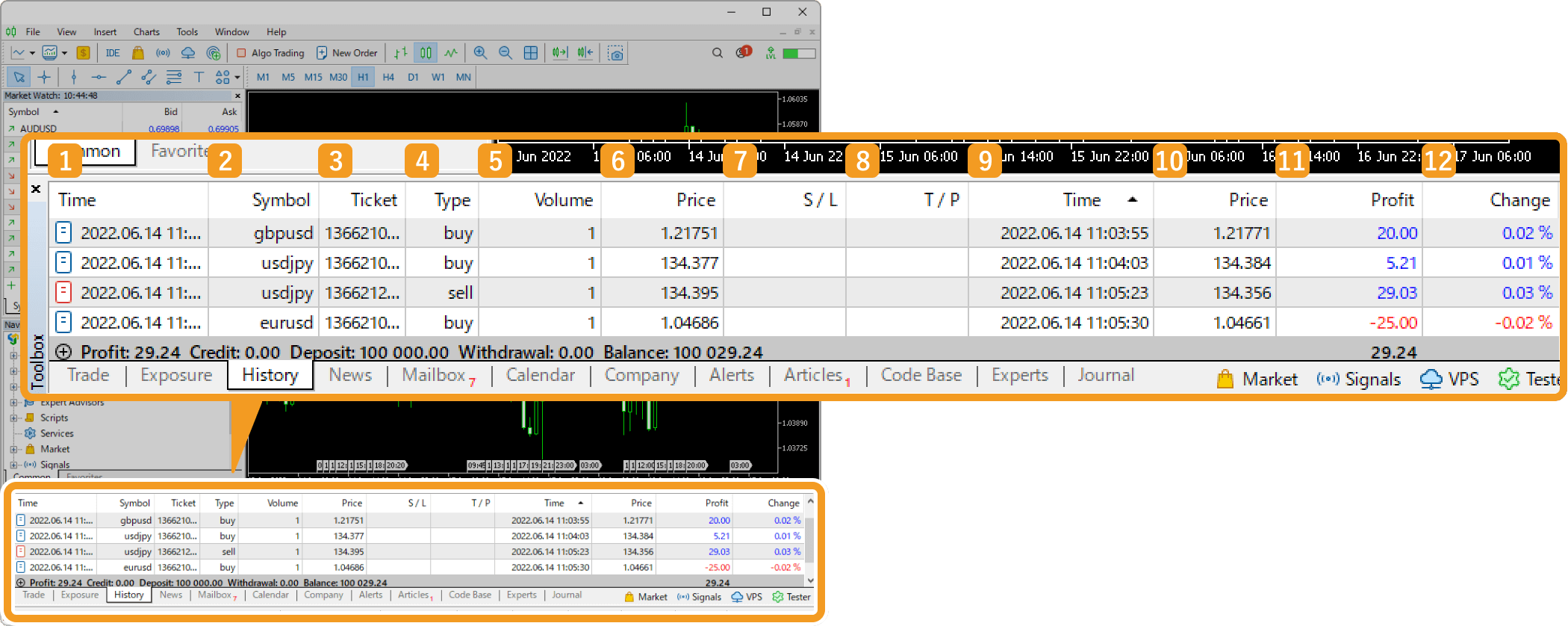This screenshot has height=626, width=1568.
Task: Tile windows with the grid icon
Action: [x=531, y=53]
